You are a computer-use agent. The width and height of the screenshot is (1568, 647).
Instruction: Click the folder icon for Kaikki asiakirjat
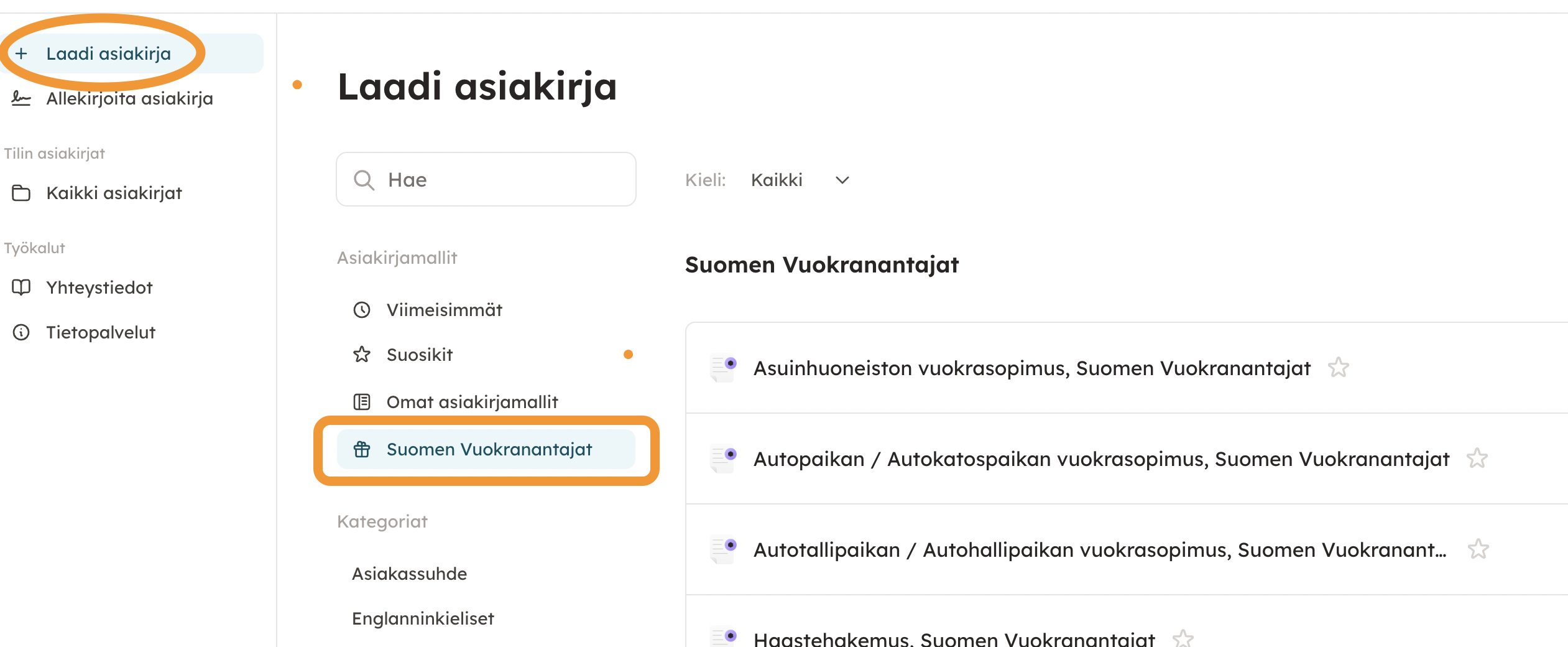(x=21, y=193)
